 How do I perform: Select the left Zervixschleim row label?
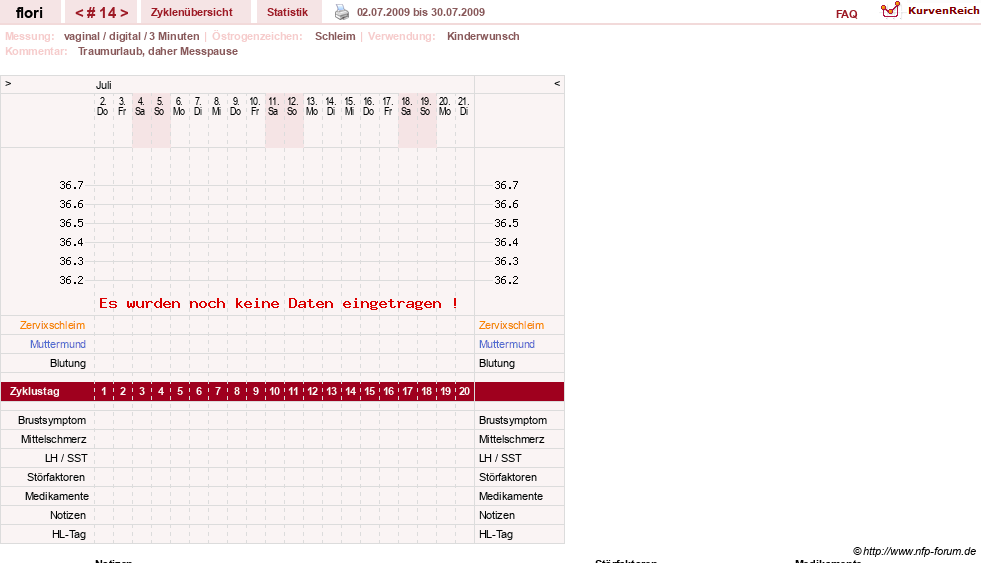click(x=53, y=325)
